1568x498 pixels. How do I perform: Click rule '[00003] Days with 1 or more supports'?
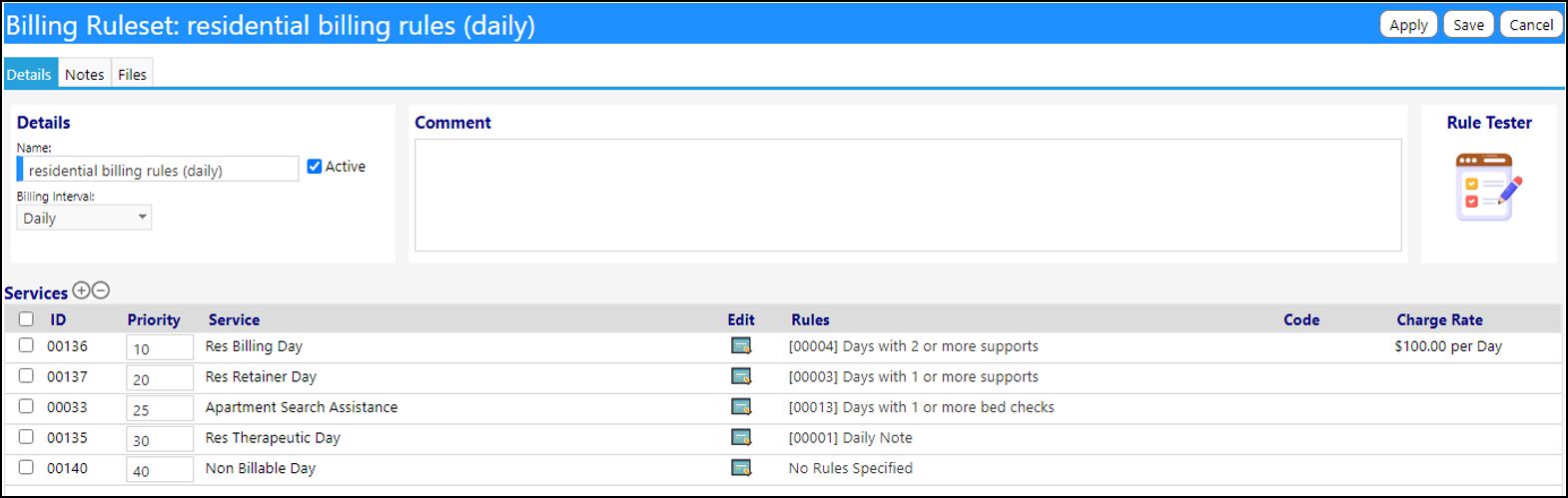pos(914,376)
